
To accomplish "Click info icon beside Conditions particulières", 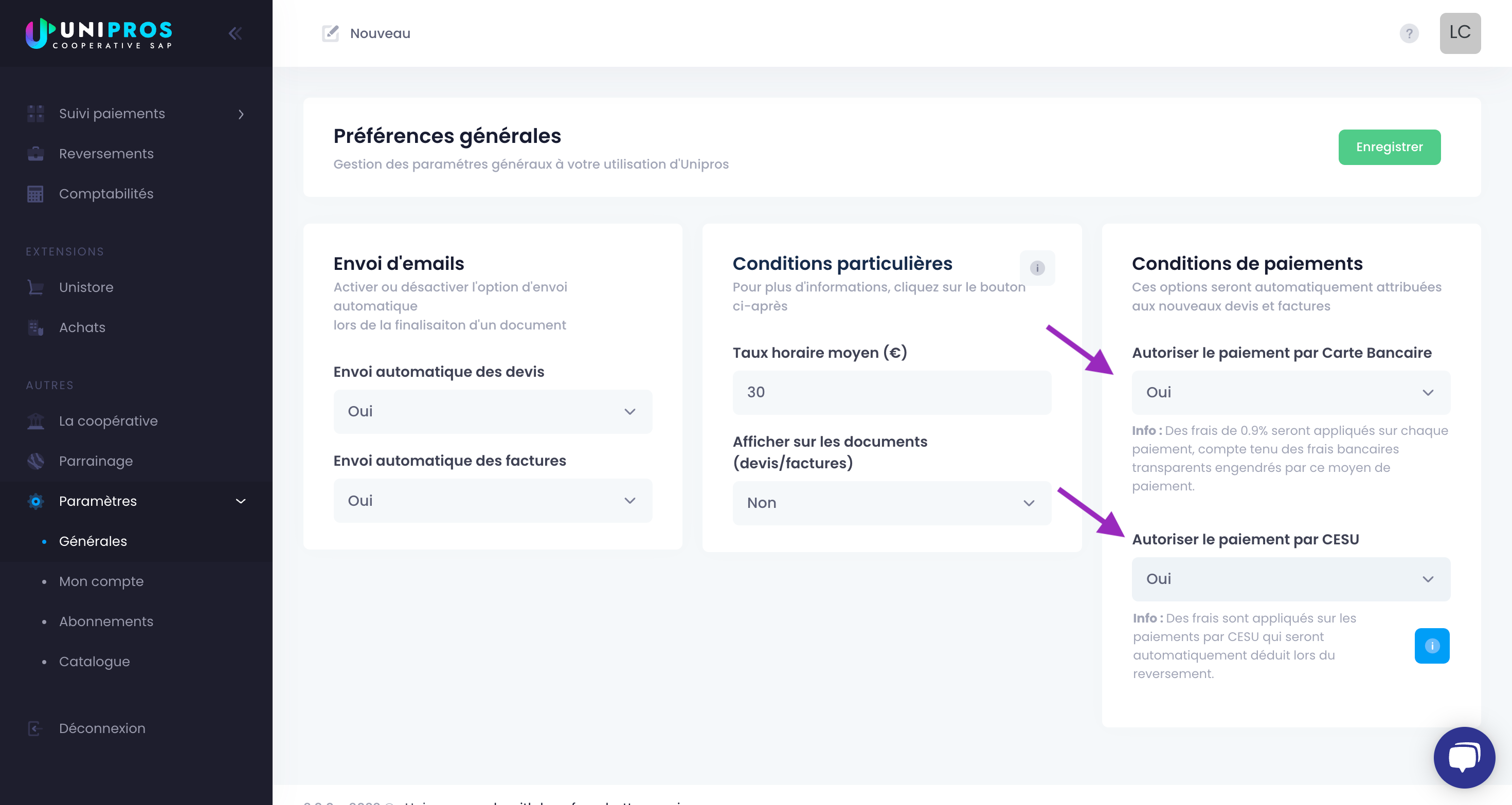I will click(x=1037, y=268).
